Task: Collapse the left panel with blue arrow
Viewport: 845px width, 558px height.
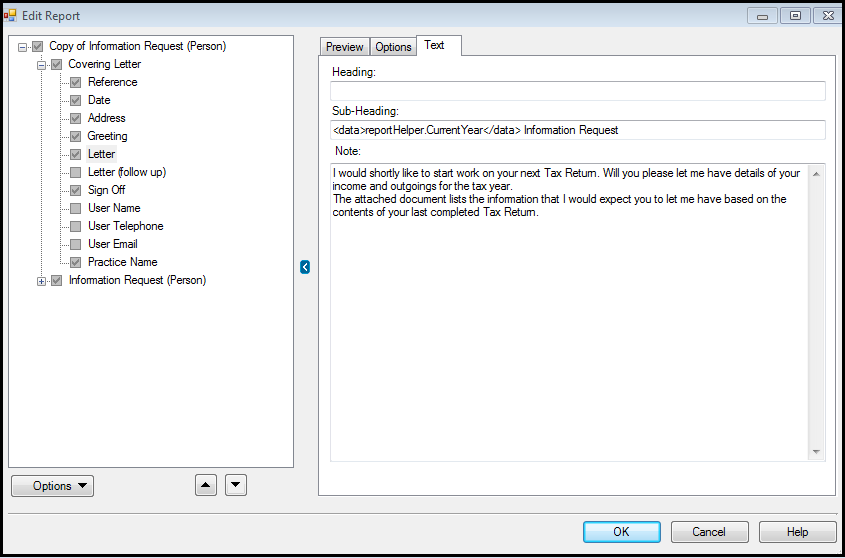Action: pos(305,266)
